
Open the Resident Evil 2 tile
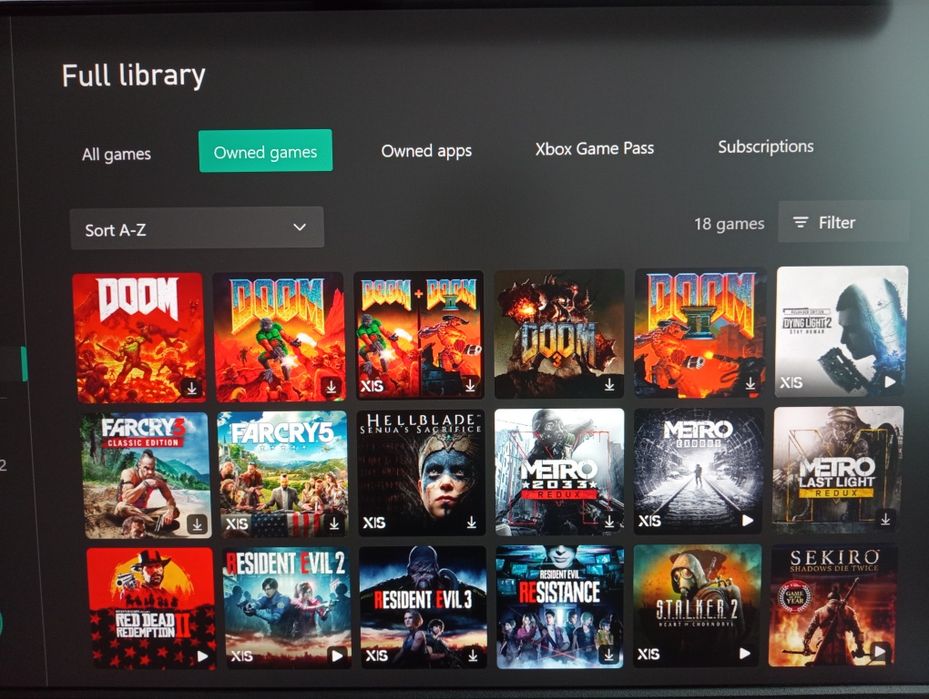(x=287, y=607)
